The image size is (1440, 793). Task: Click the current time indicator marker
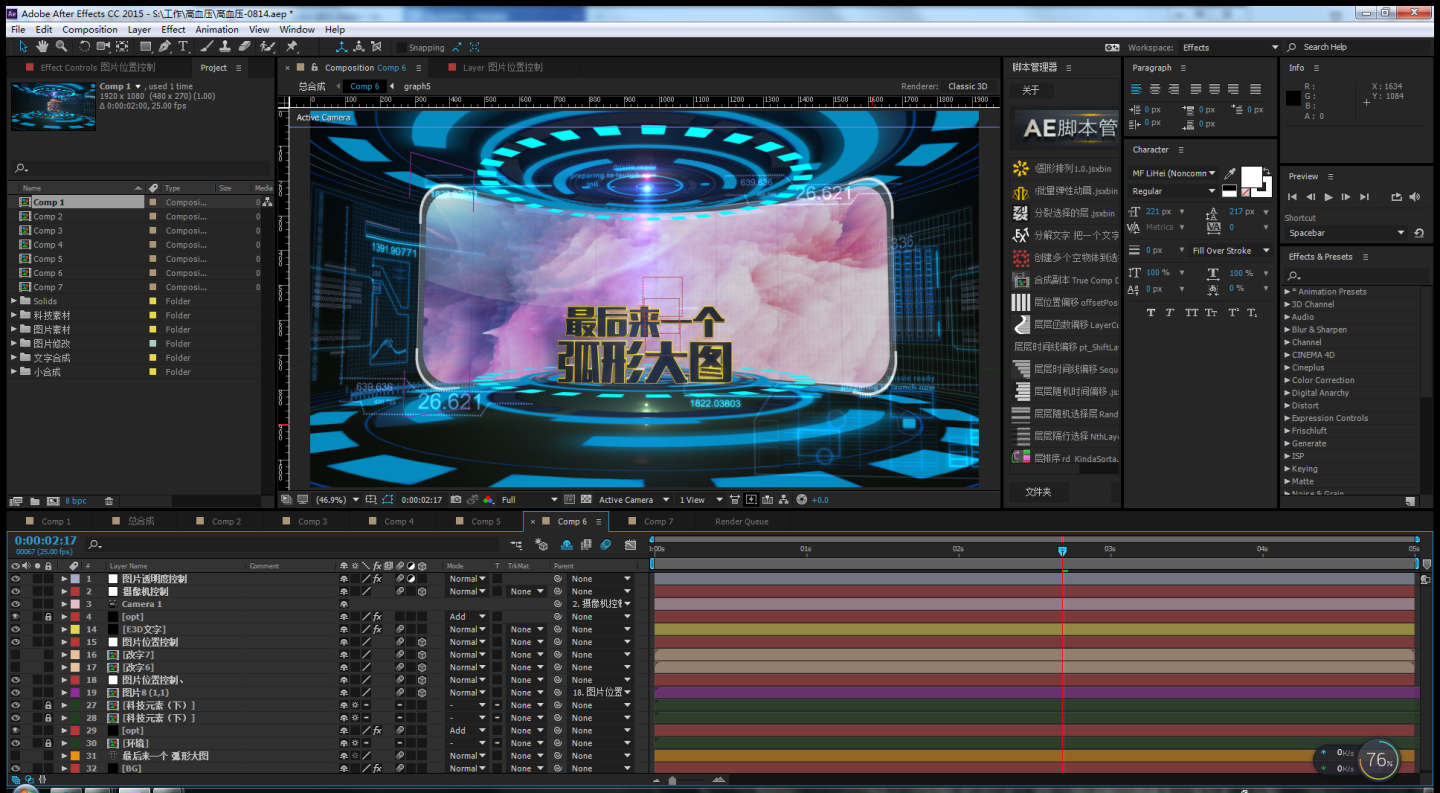pyautogui.click(x=1062, y=551)
